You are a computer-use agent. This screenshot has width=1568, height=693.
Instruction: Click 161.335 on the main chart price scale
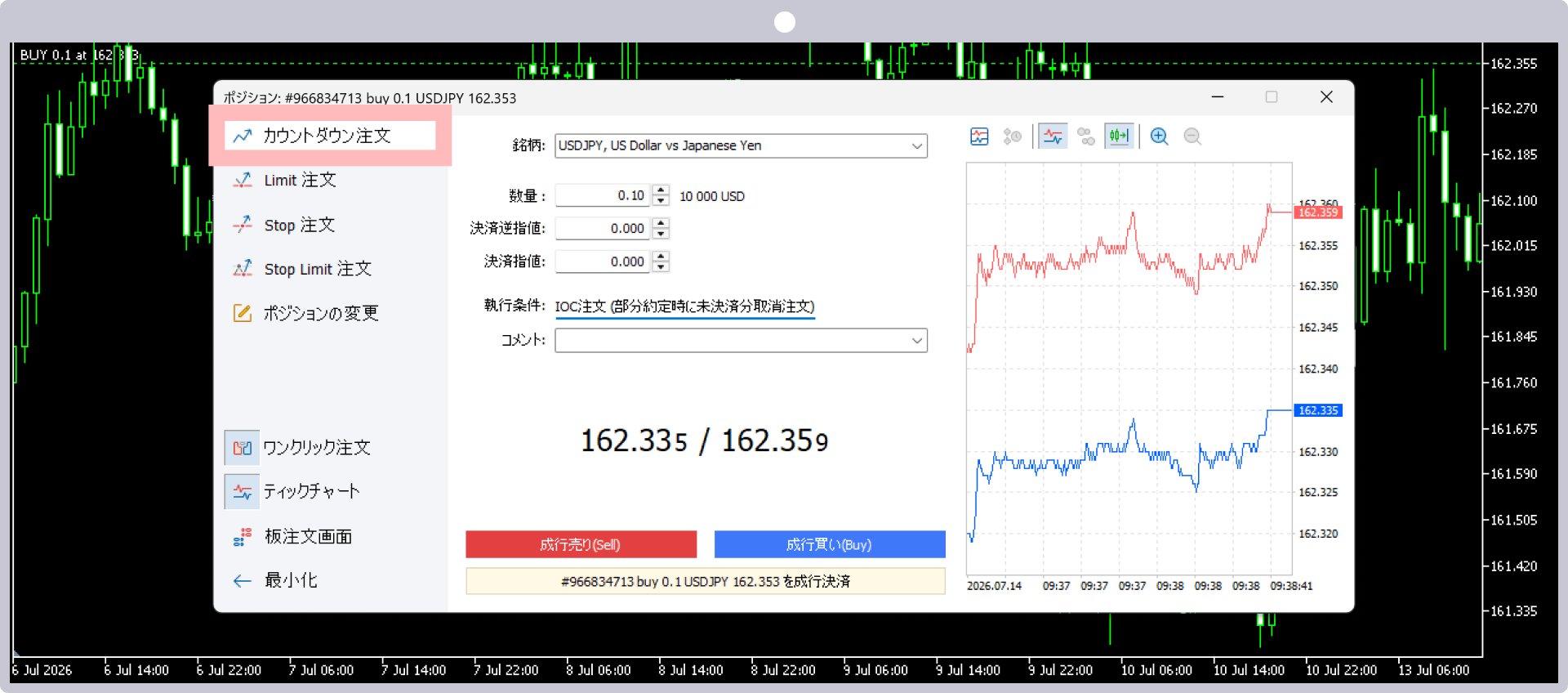pos(1513,611)
